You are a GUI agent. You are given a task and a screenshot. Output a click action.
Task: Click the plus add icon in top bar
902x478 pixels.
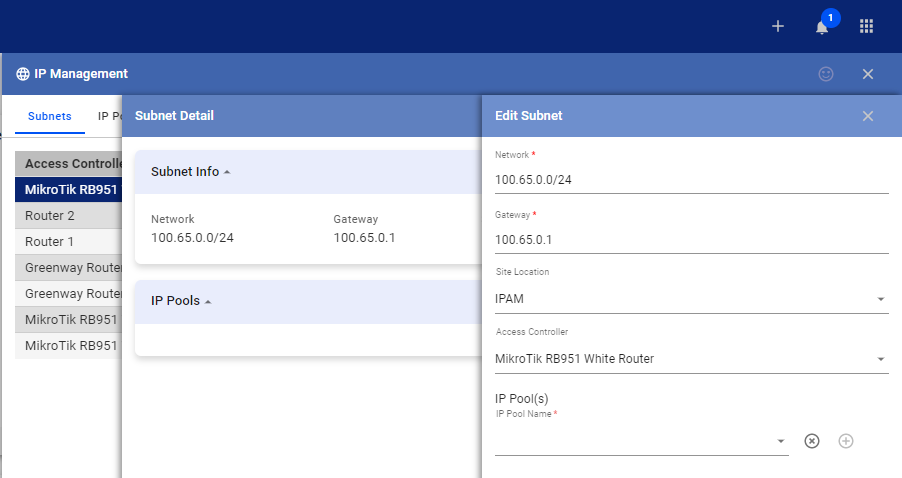pos(778,26)
